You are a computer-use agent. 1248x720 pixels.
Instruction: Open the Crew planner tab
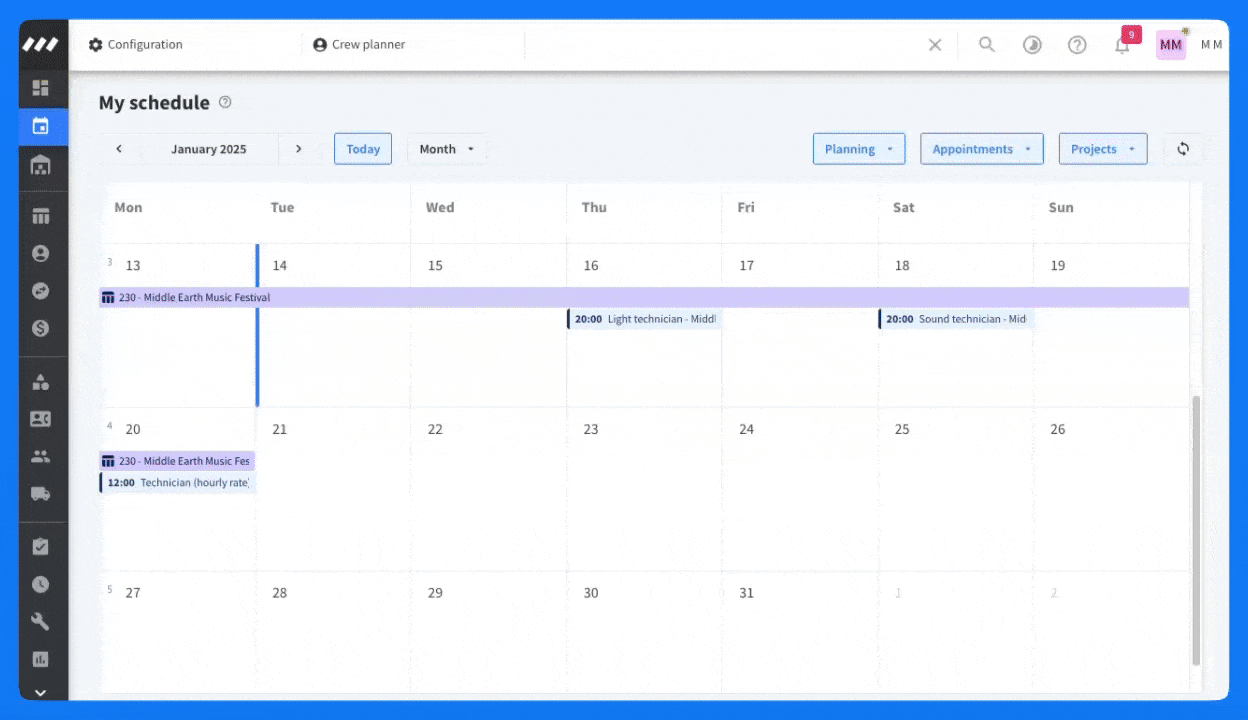[x=359, y=45]
